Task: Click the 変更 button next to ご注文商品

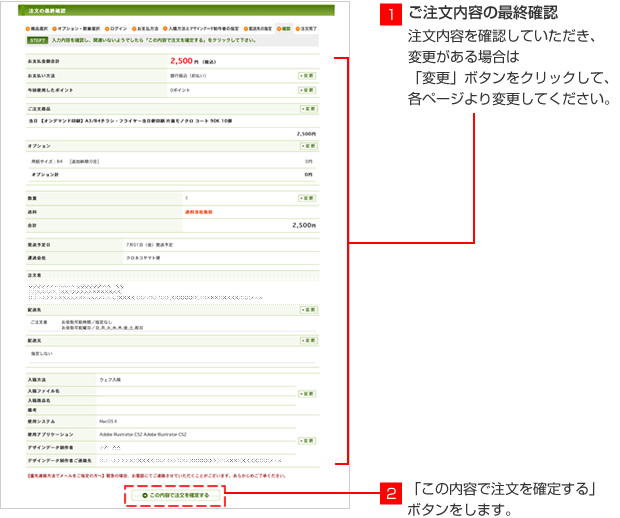Action: tap(308, 107)
